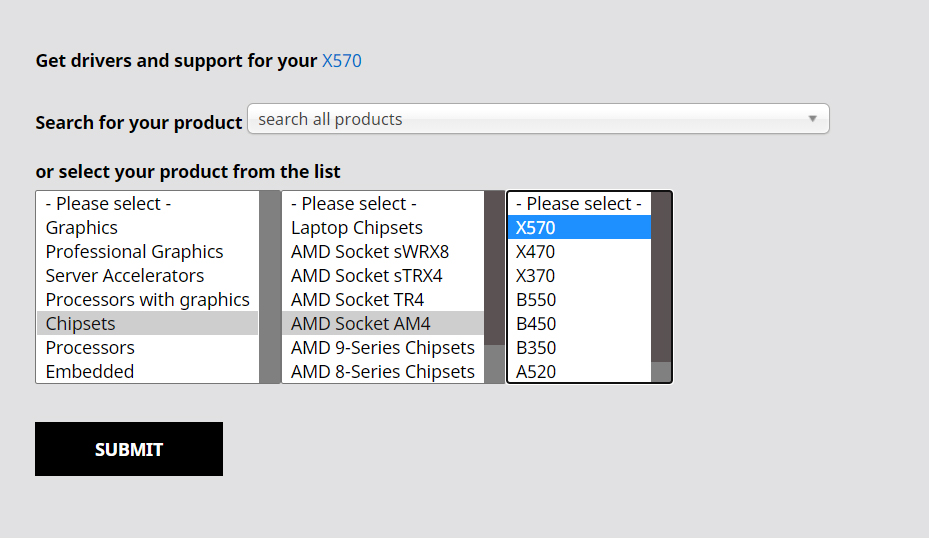929x542 pixels.
Task: Select Graphics in the category list
Action: 82,228
